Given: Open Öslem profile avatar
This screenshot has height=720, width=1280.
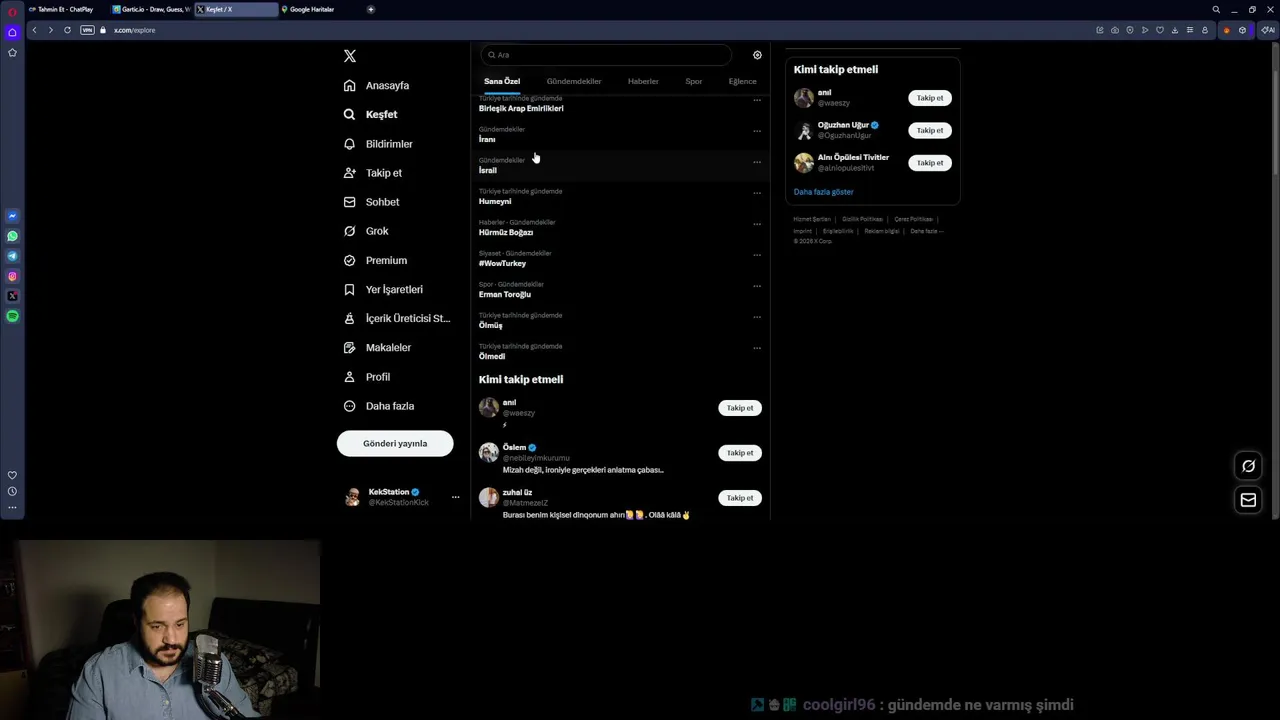Looking at the screenshot, I should pos(489,452).
